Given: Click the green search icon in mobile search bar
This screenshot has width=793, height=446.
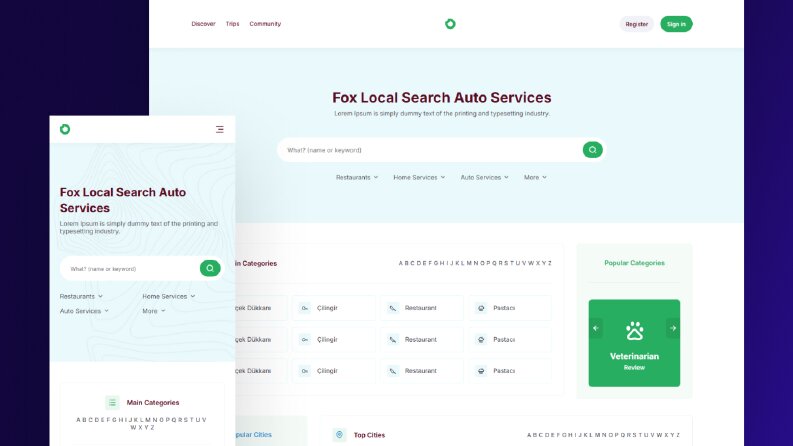Looking at the screenshot, I should [x=210, y=268].
